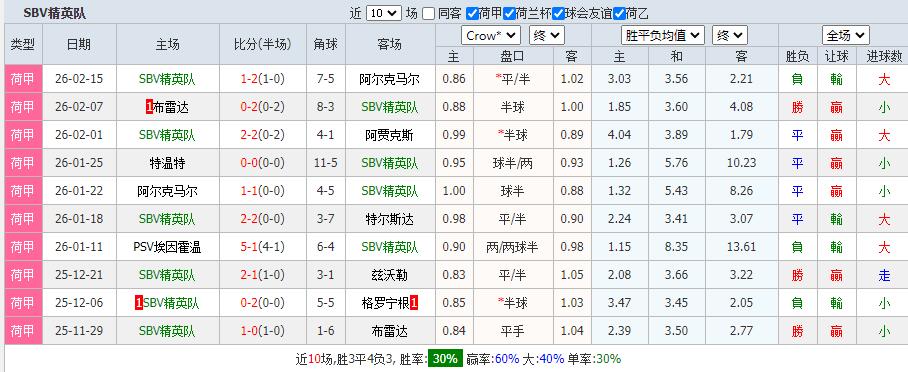Screen dimensions: 908x372
Task: Click the 30% win rate badge
Action: pyautogui.click(x=445, y=359)
